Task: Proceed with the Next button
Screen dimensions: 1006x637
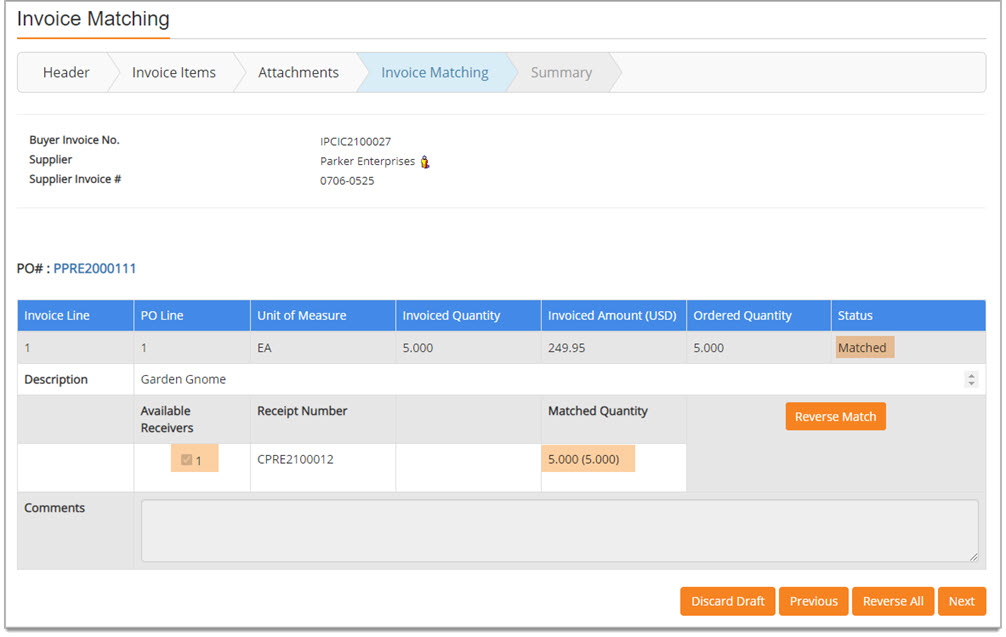Action: click(x=961, y=601)
